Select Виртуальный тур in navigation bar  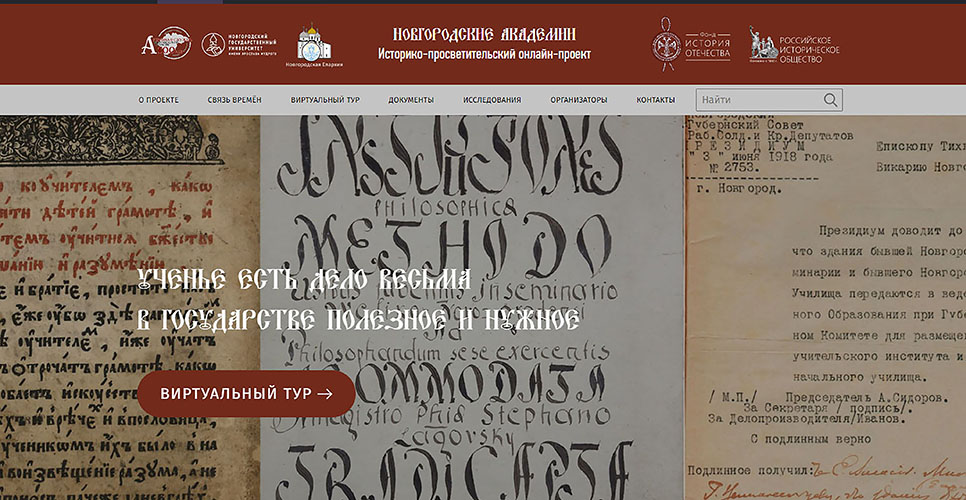pyautogui.click(x=325, y=100)
